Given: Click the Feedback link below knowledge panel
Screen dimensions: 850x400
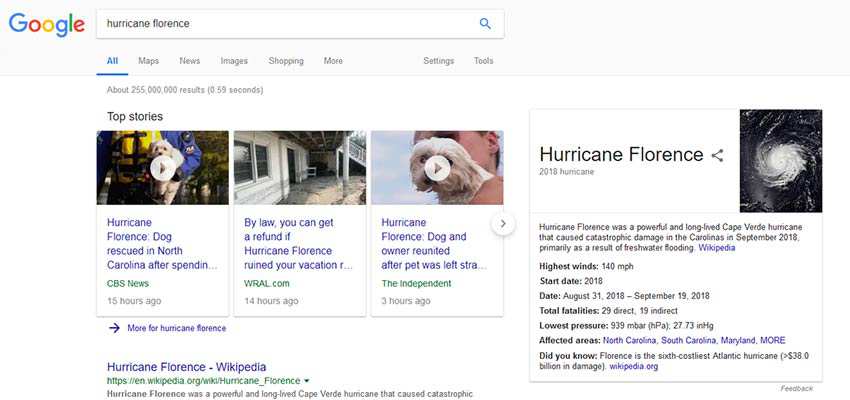Looking at the screenshot, I should pyautogui.click(x=796, y=388).
